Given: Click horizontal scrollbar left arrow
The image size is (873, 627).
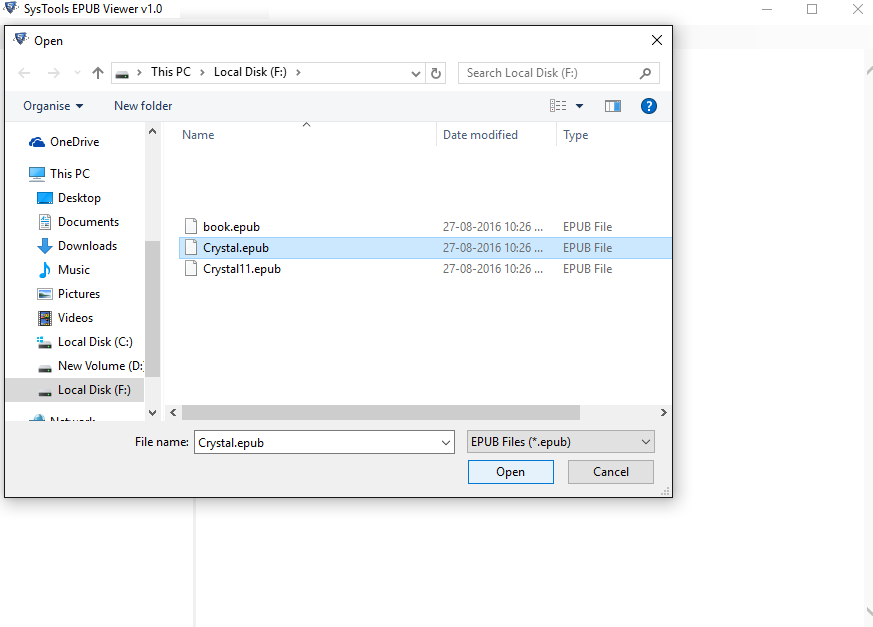Looking at the screenshot, I should (x=173, y=413).
